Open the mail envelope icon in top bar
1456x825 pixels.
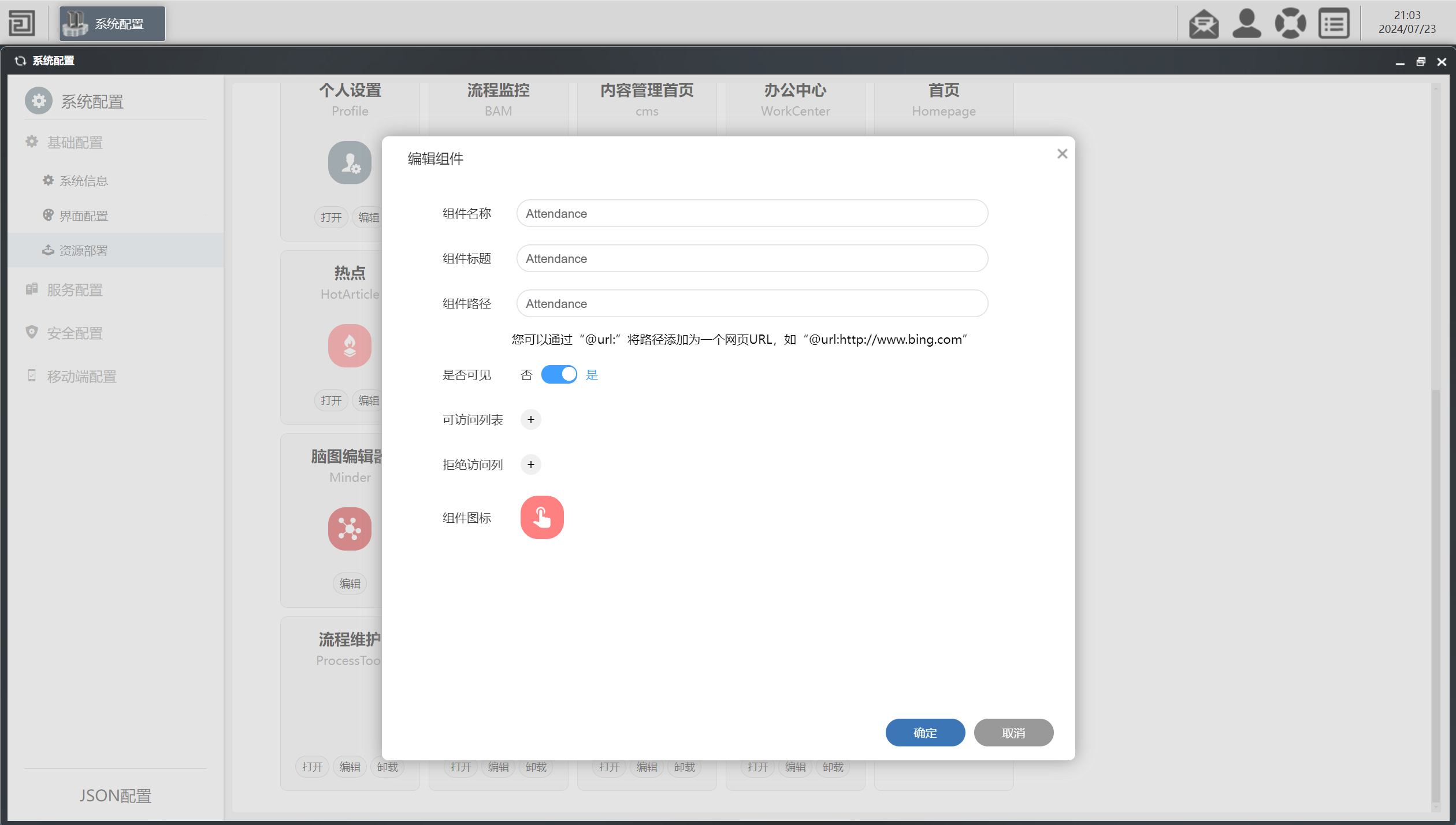click(x=1204, y=24)
